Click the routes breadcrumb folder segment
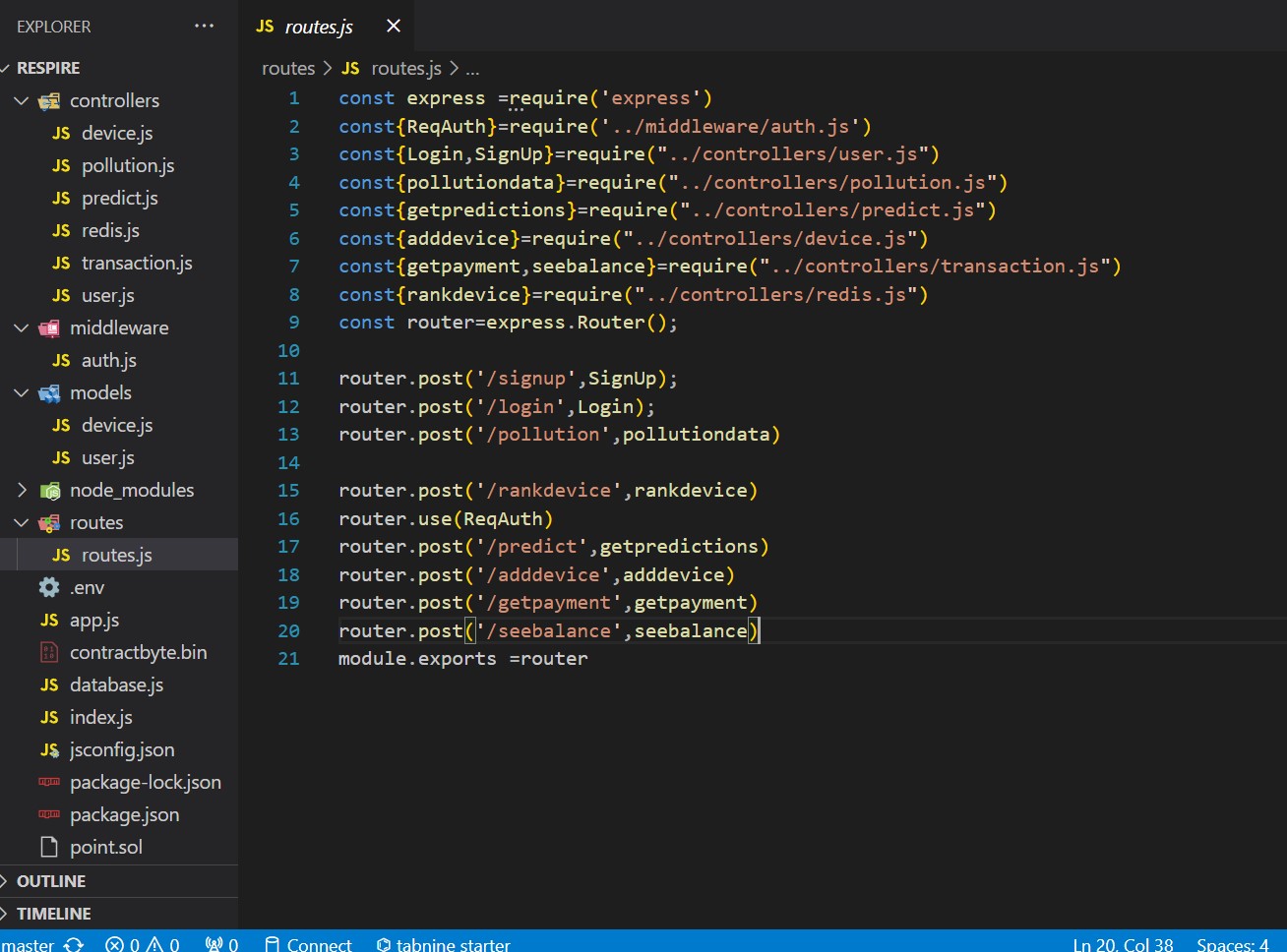1287x952 pixels. (x=287, y=68)
